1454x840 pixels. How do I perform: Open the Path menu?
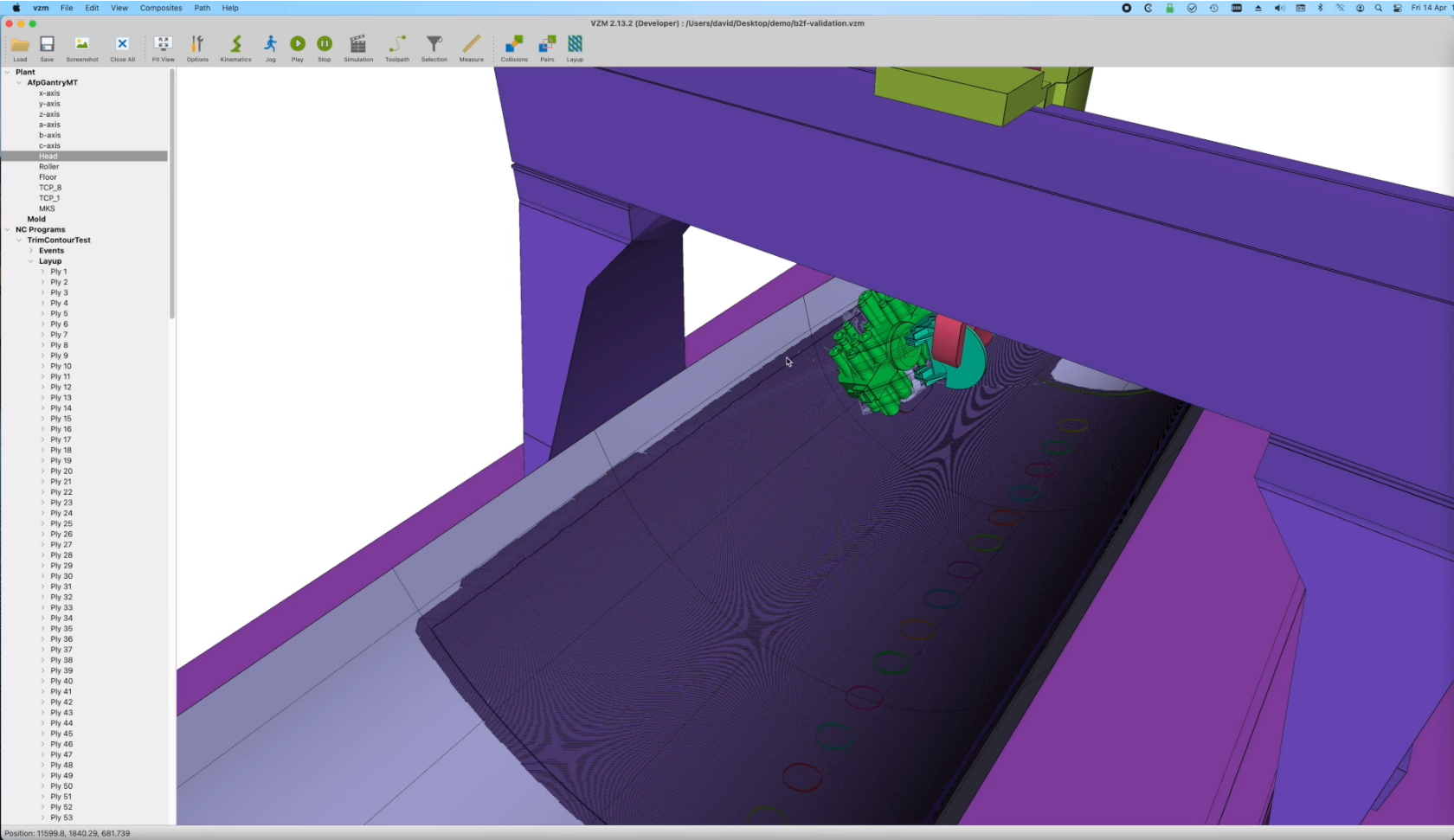coord(202,8)
